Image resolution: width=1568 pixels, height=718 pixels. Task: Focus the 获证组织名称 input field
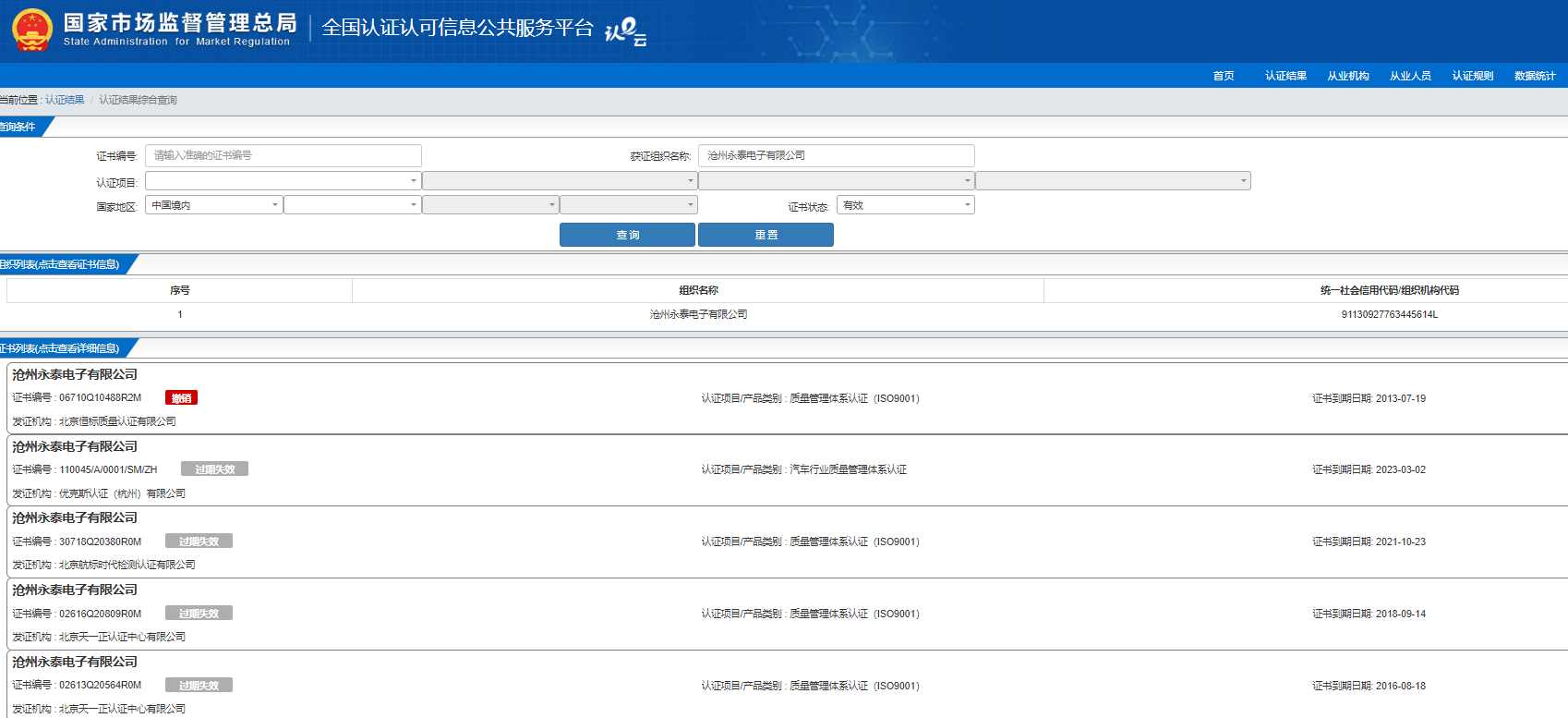(837, 155)
